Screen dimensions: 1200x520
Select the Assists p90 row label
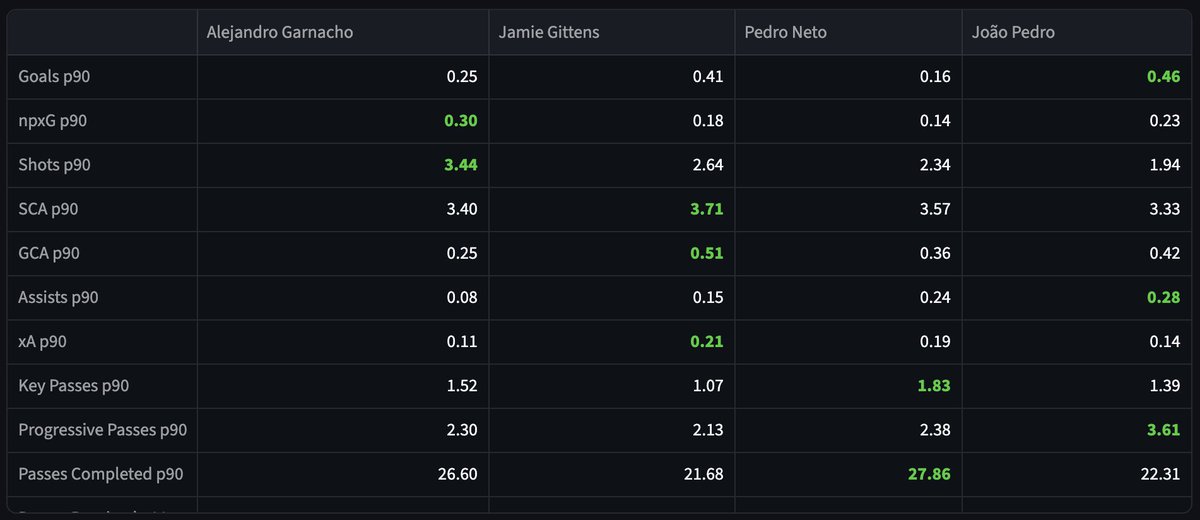59,297
